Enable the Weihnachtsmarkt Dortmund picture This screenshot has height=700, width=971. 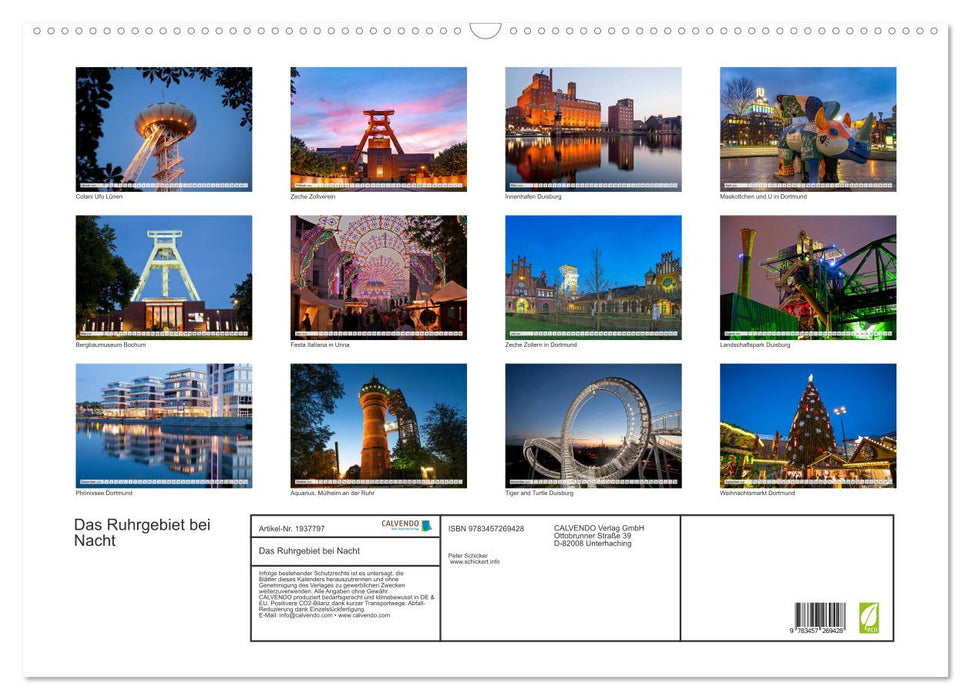coord(809,425)
